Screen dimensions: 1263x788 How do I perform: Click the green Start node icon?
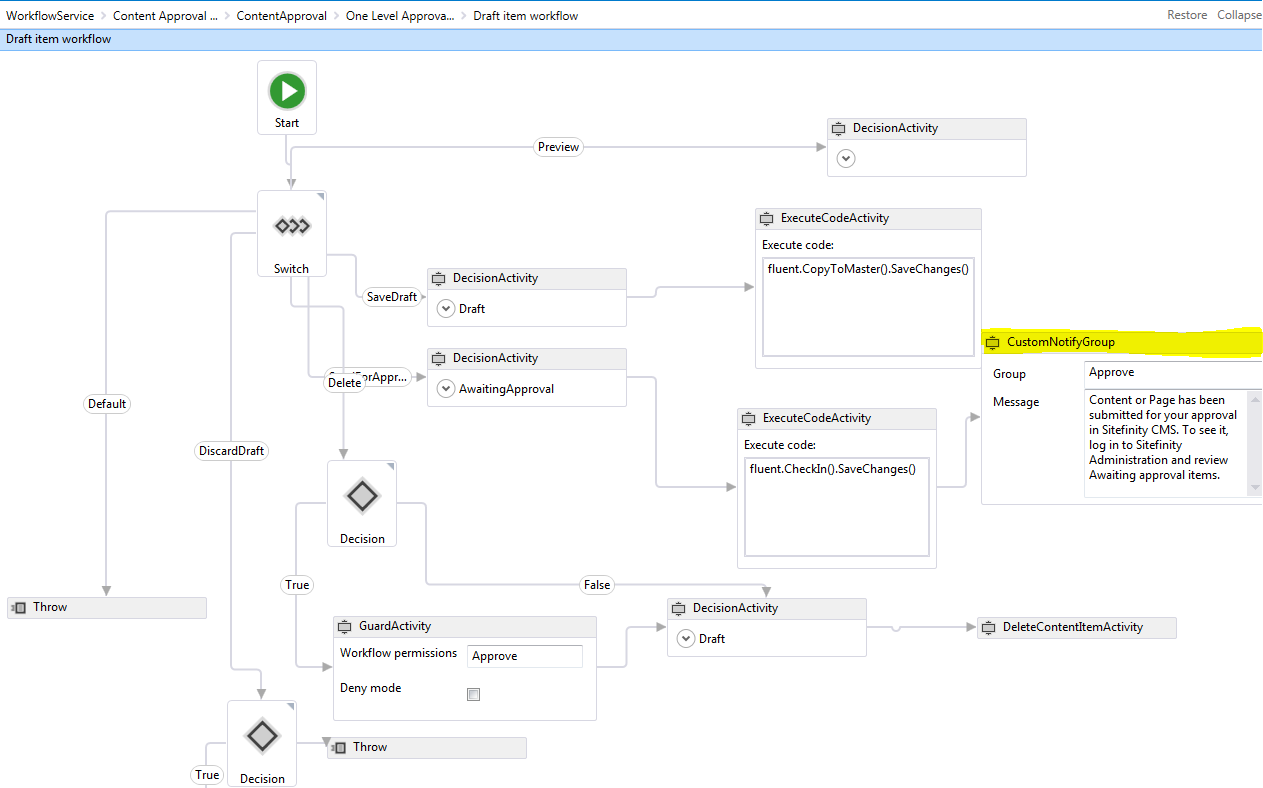(x=287, y=91)
